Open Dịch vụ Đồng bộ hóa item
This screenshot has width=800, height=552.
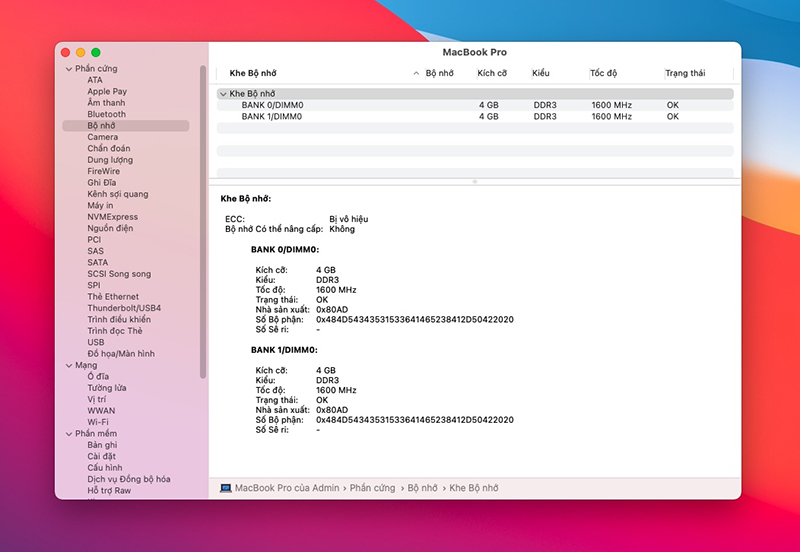[129, 479]
